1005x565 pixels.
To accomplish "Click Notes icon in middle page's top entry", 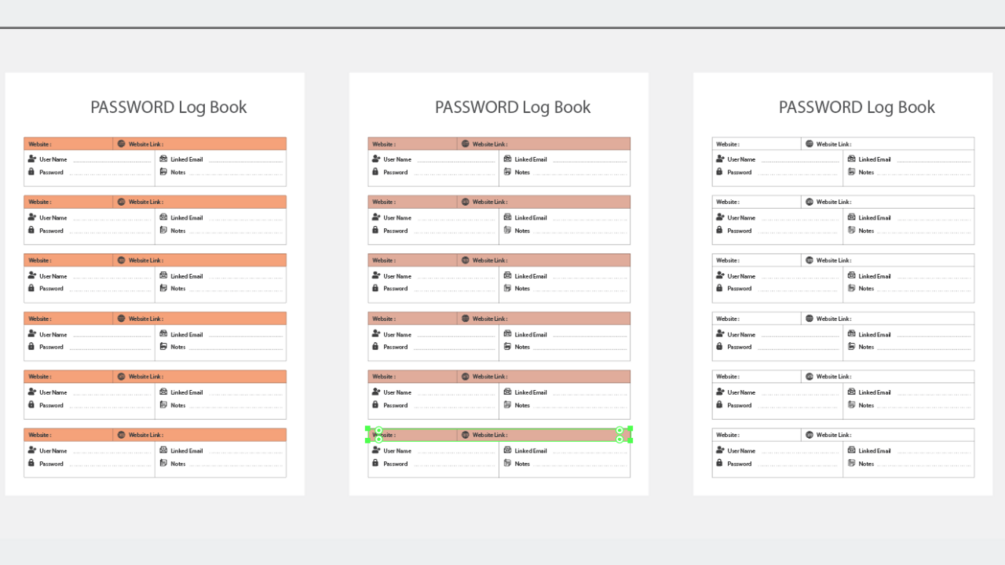I will 508,172.
